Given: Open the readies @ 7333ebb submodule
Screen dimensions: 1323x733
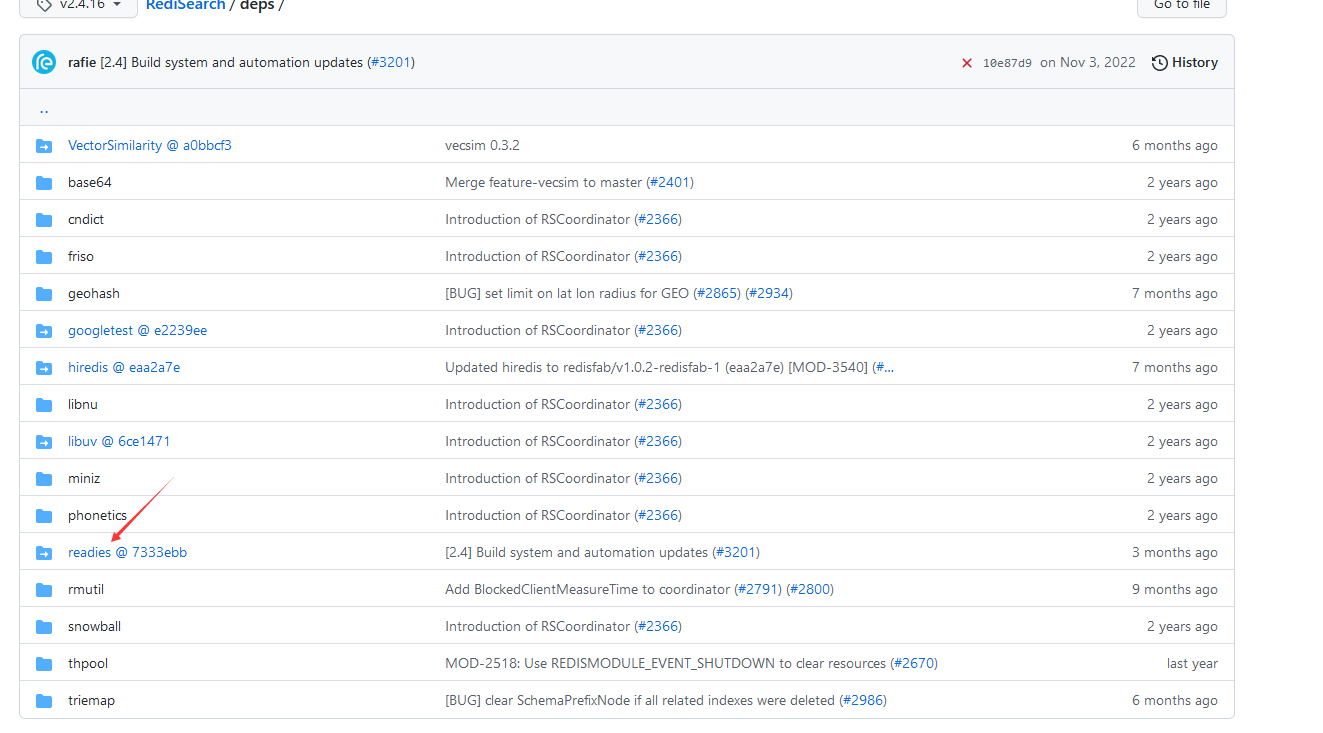Looking at the screenshot, I should [x=128, y=552].
